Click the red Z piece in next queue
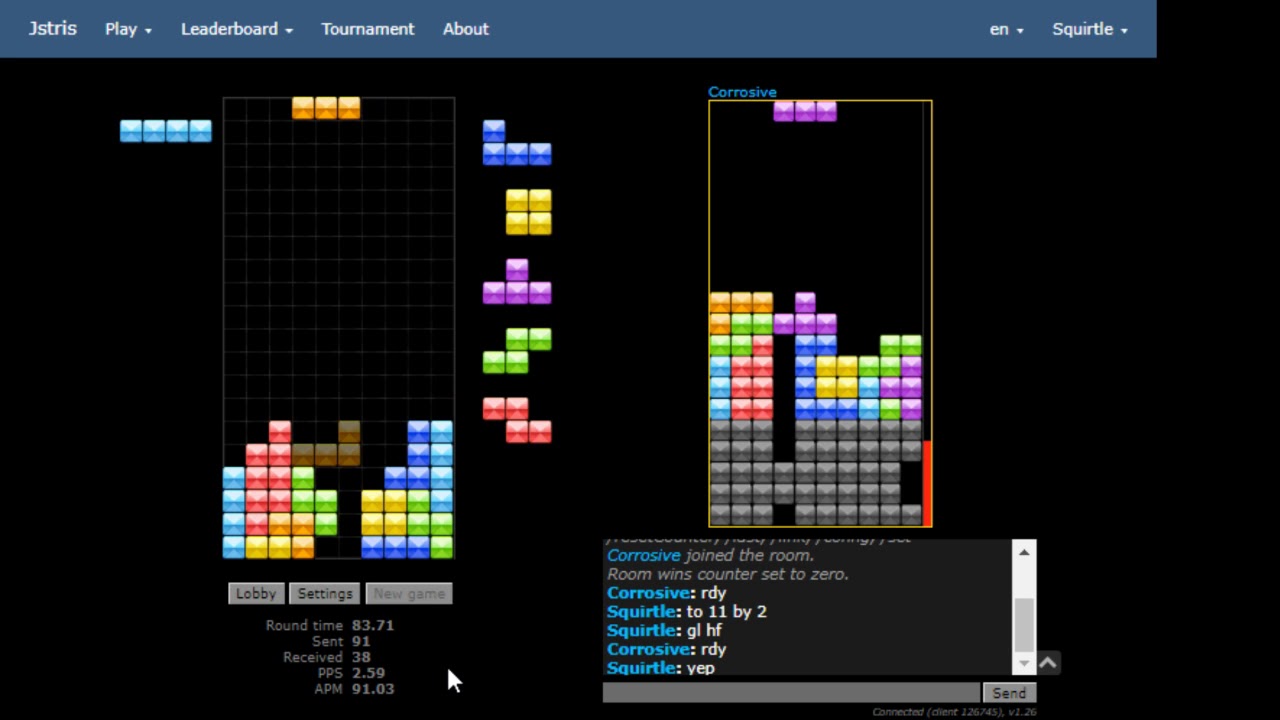This screenshot has height=720, width=1280. [x=517, y=420]
